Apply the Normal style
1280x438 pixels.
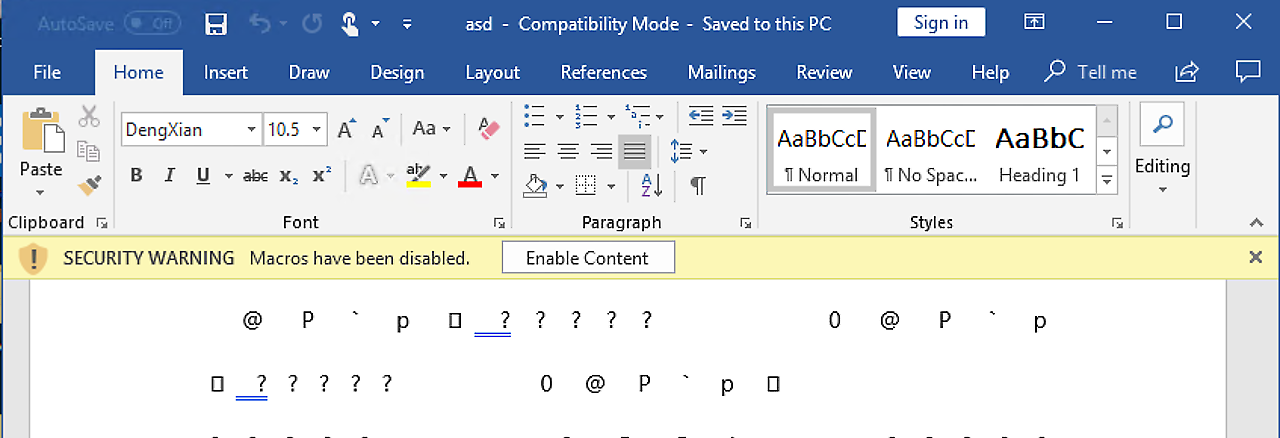click(x=821, y=150)
